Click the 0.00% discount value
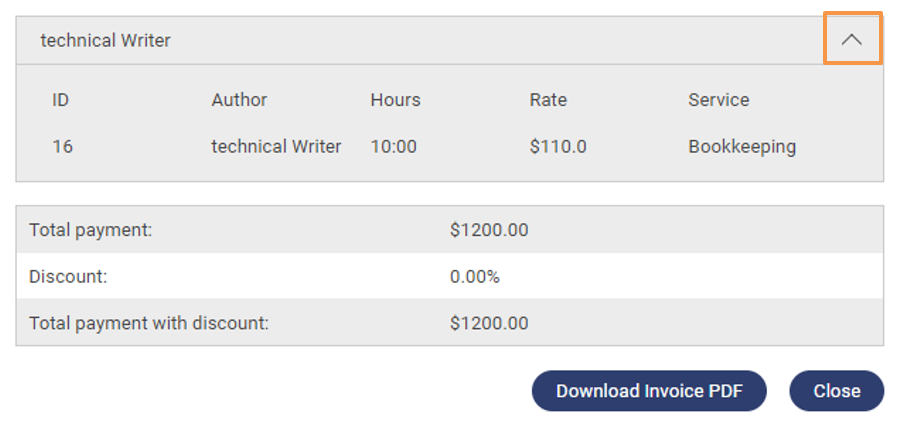The image size is (905, 441). [x=474, y=277]
